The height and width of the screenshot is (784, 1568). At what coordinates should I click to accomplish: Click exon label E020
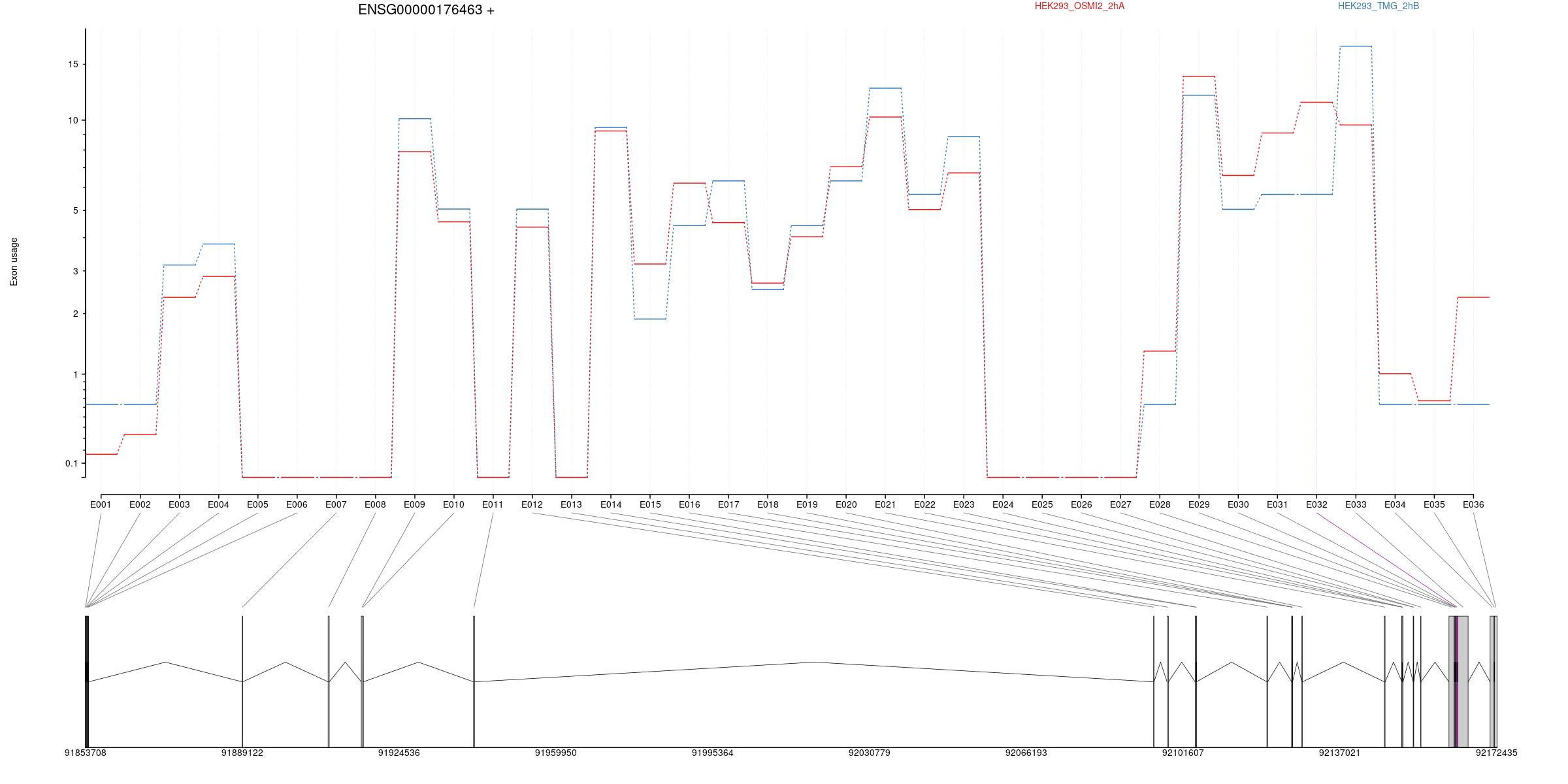pos(846,504)
